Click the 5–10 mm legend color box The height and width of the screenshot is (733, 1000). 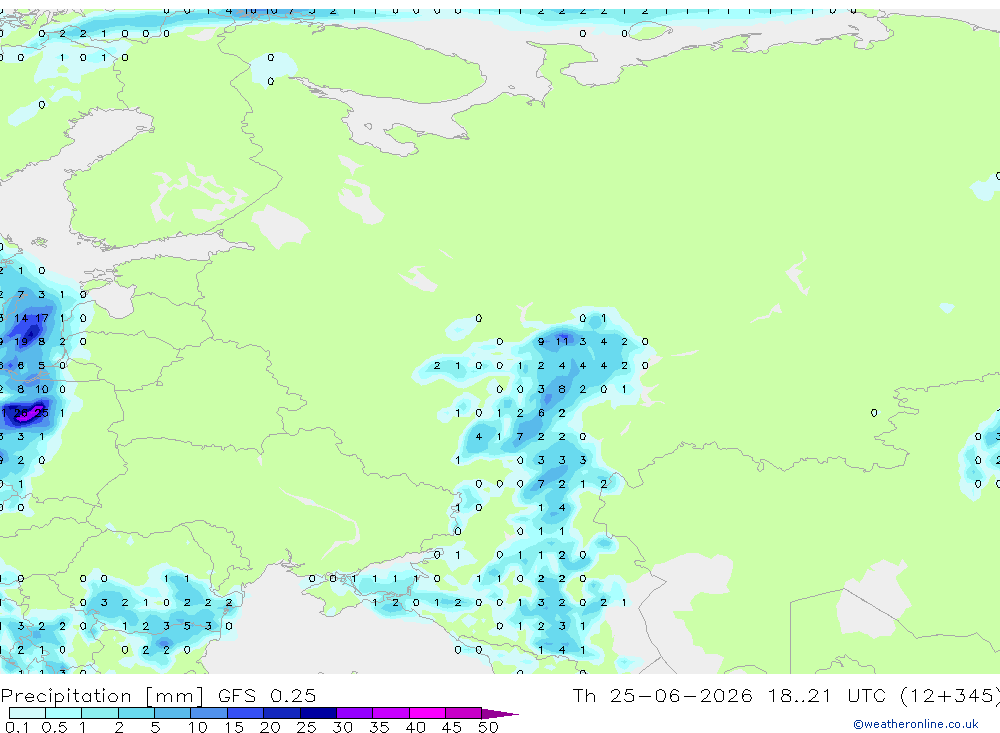point(173,713)
